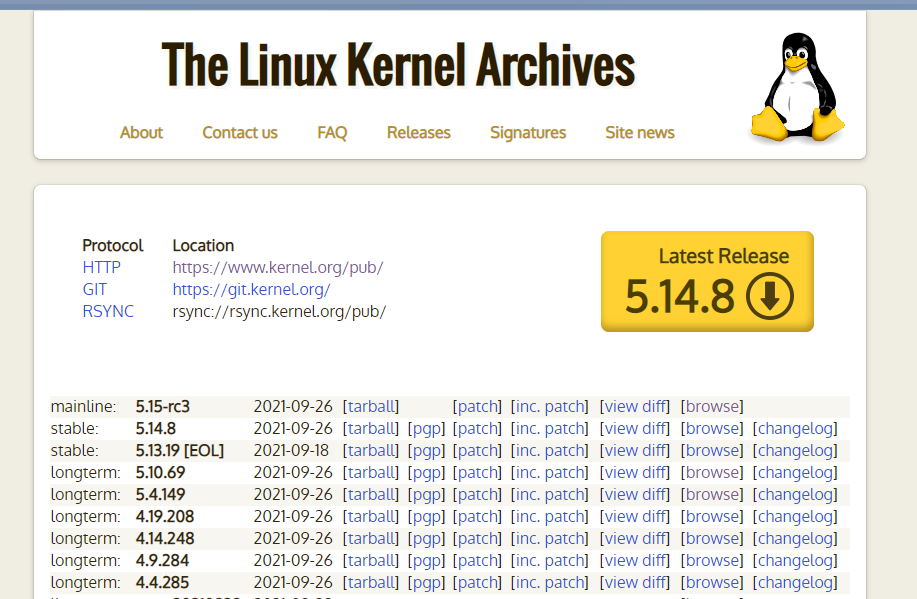917x599 pixels.
Task: Open pgp for longterm 5.10.69
Action: tap(426, 473)
